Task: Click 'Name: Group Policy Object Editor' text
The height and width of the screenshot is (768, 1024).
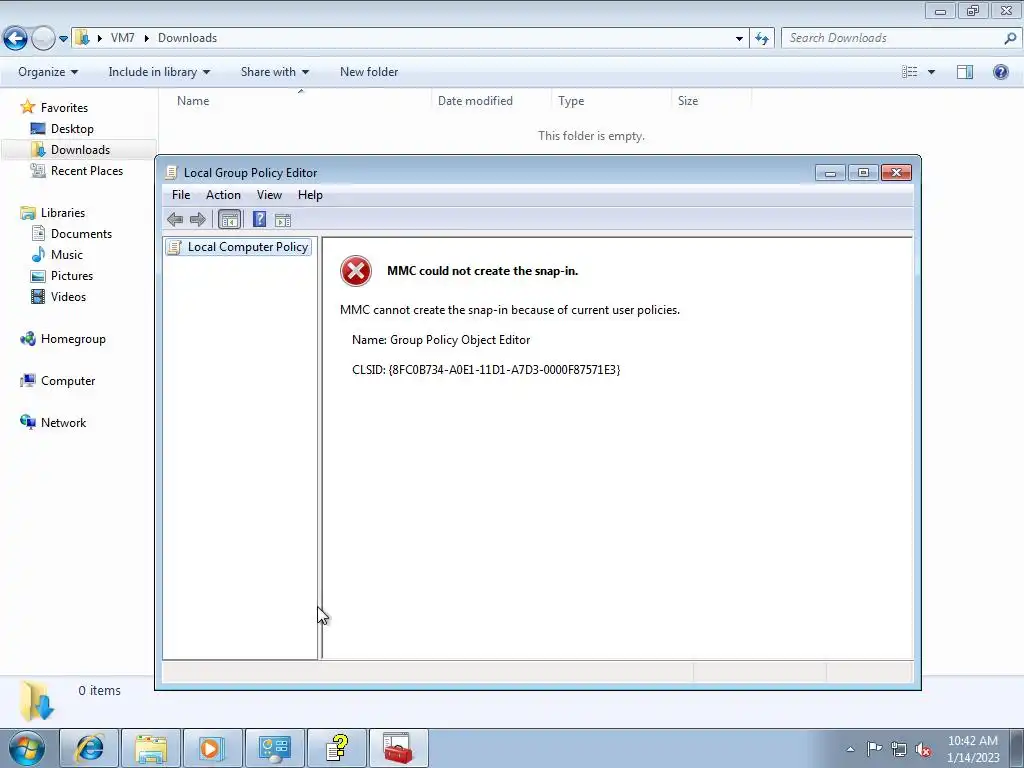Action: [x=441, y=340]
